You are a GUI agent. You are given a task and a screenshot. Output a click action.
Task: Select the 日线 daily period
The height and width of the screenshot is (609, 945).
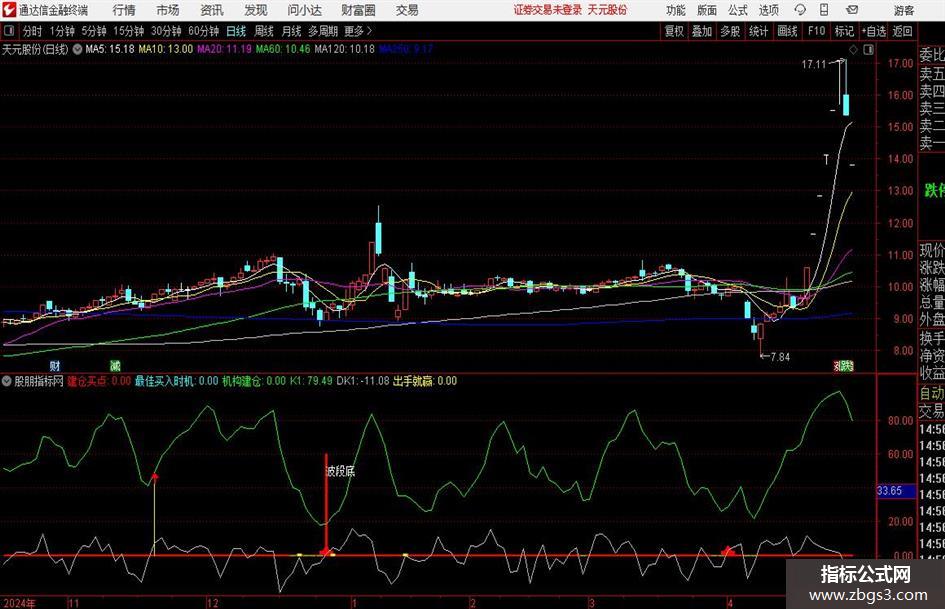click(236, 31)
